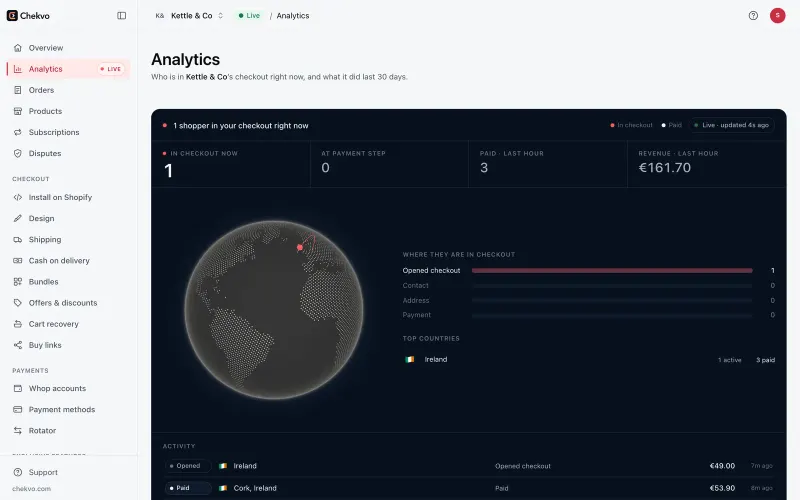The width and height of the screenshot is (800, 500).
Task: Click the Paid legend item
Action: 671,126
